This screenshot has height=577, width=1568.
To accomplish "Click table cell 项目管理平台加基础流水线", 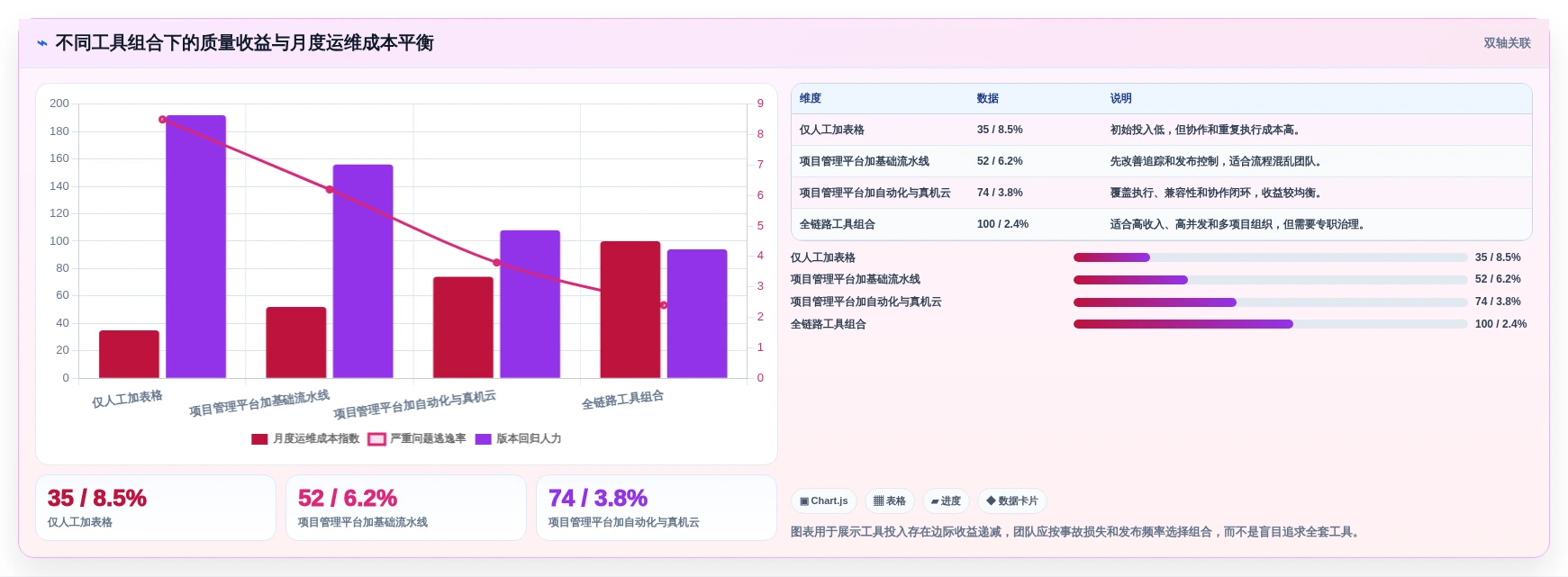I will click(x=865, y=162).
